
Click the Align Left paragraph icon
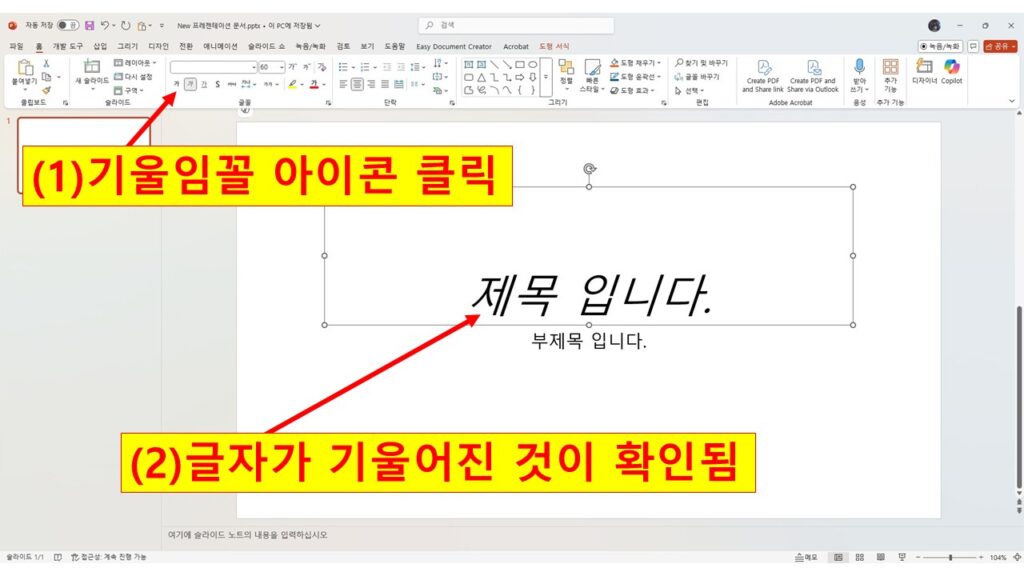pyautogui.click(x=344, y=84)
